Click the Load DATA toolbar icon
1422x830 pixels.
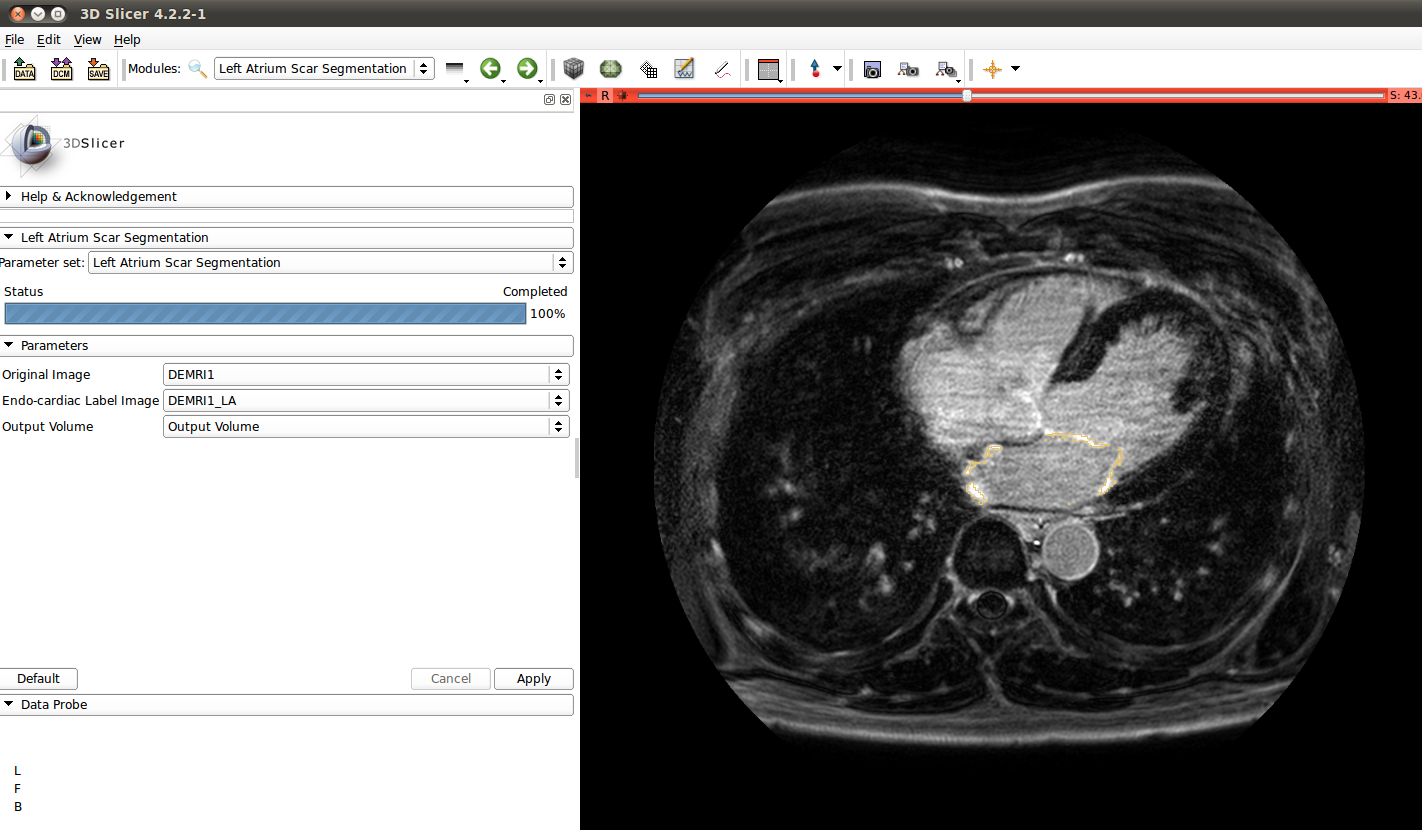(x=25, y=69)
